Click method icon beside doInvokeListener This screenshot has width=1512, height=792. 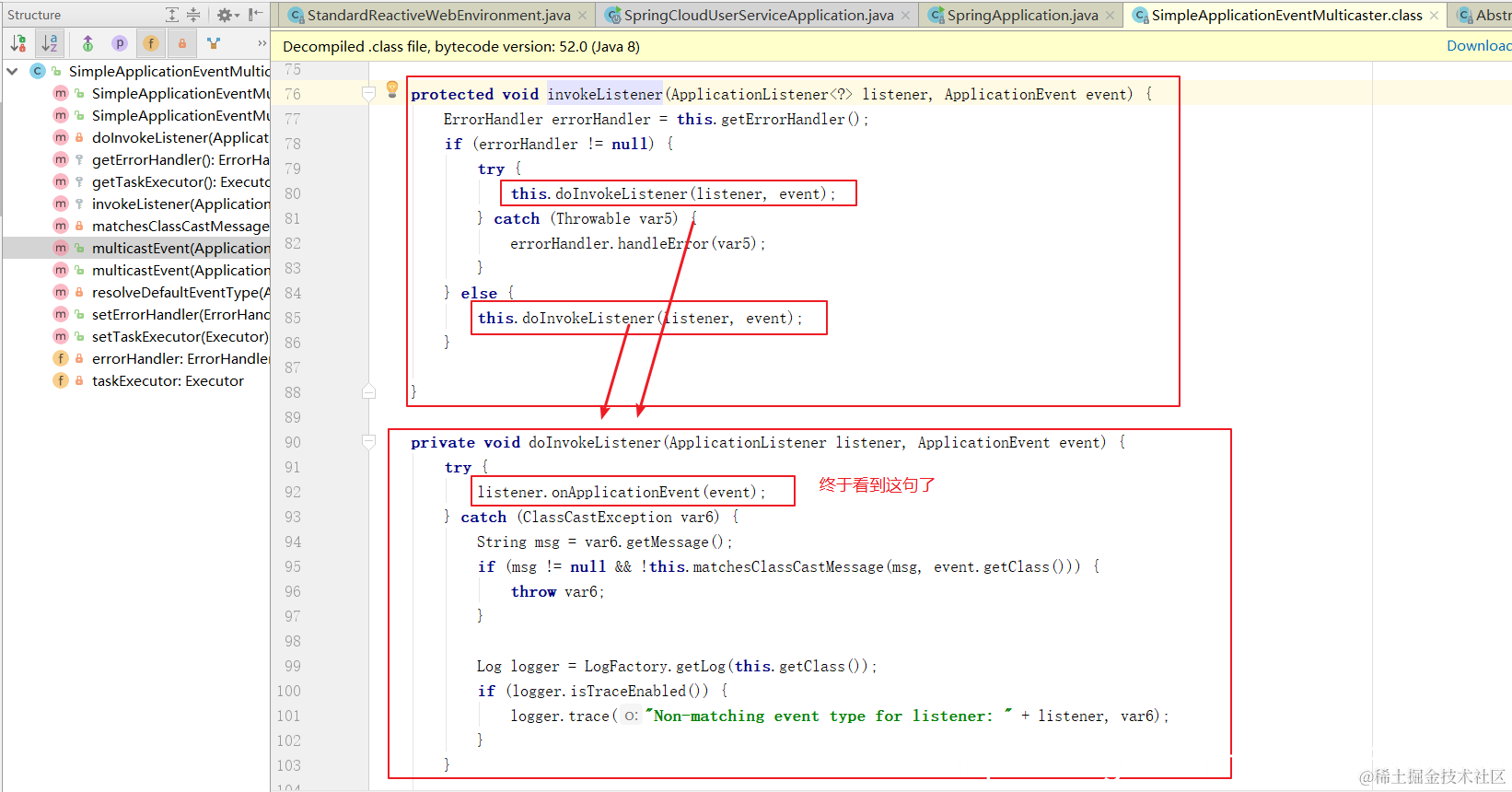(61, 137)
